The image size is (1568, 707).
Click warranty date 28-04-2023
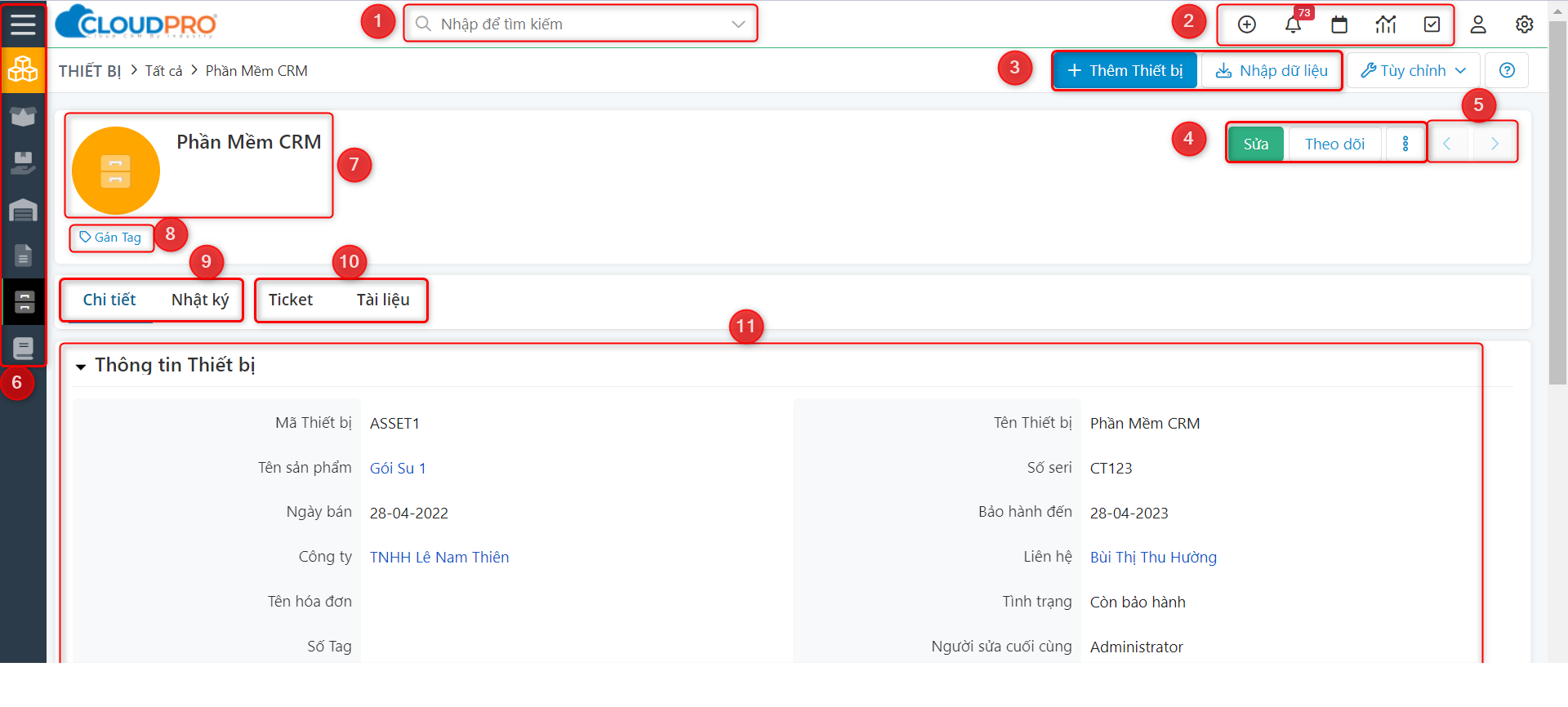click(x=1129, y=513)
